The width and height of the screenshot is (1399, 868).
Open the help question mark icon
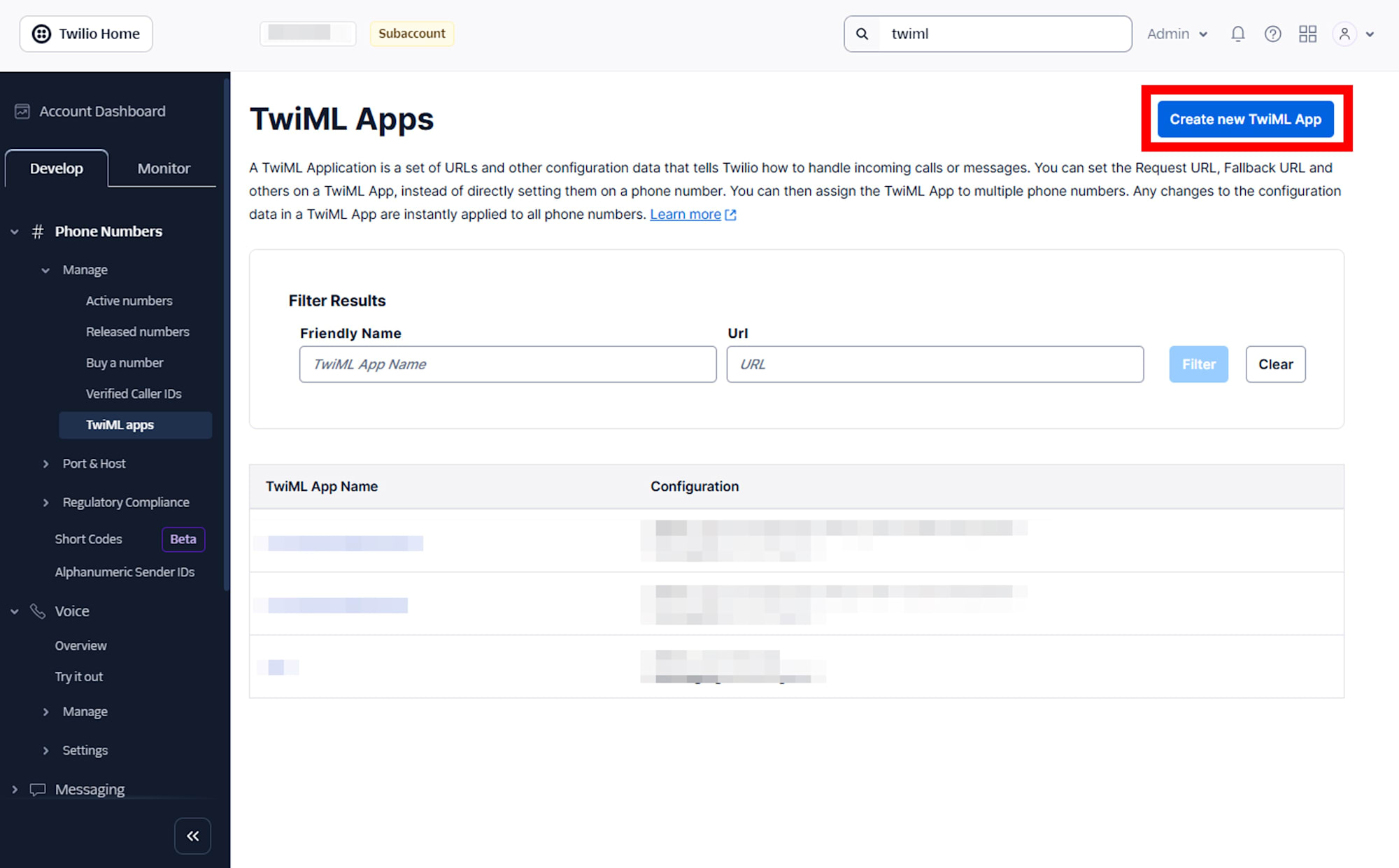coord(1272,34)
